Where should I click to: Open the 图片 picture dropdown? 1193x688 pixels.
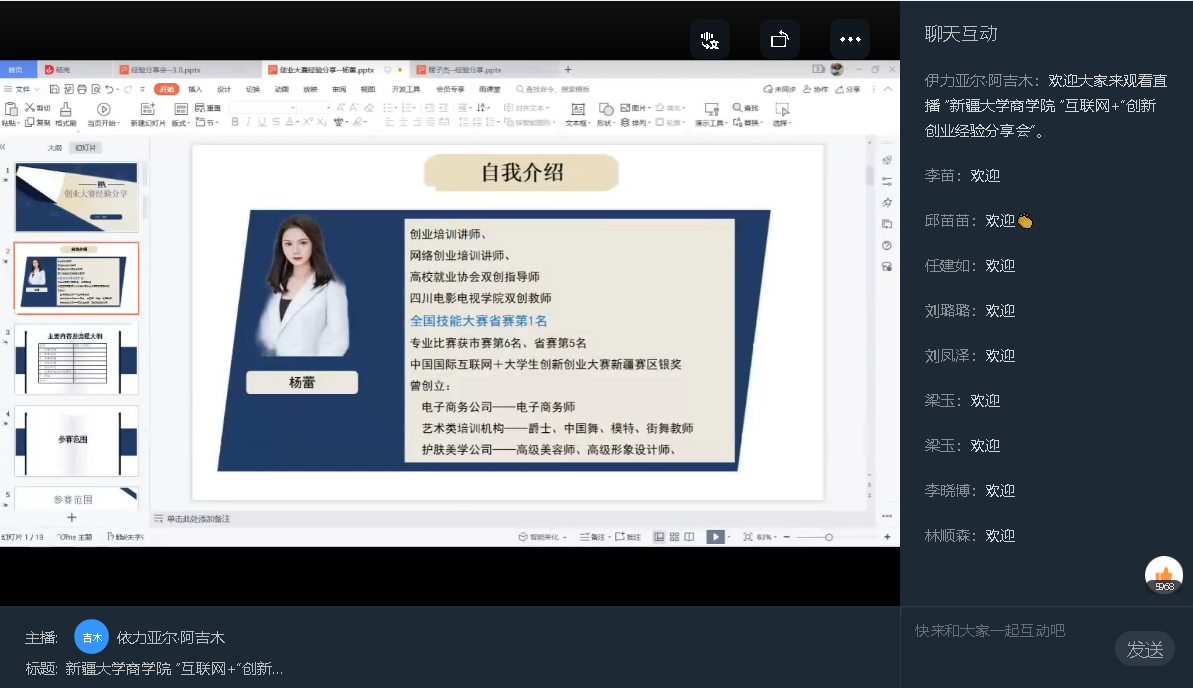pos(635,107)
